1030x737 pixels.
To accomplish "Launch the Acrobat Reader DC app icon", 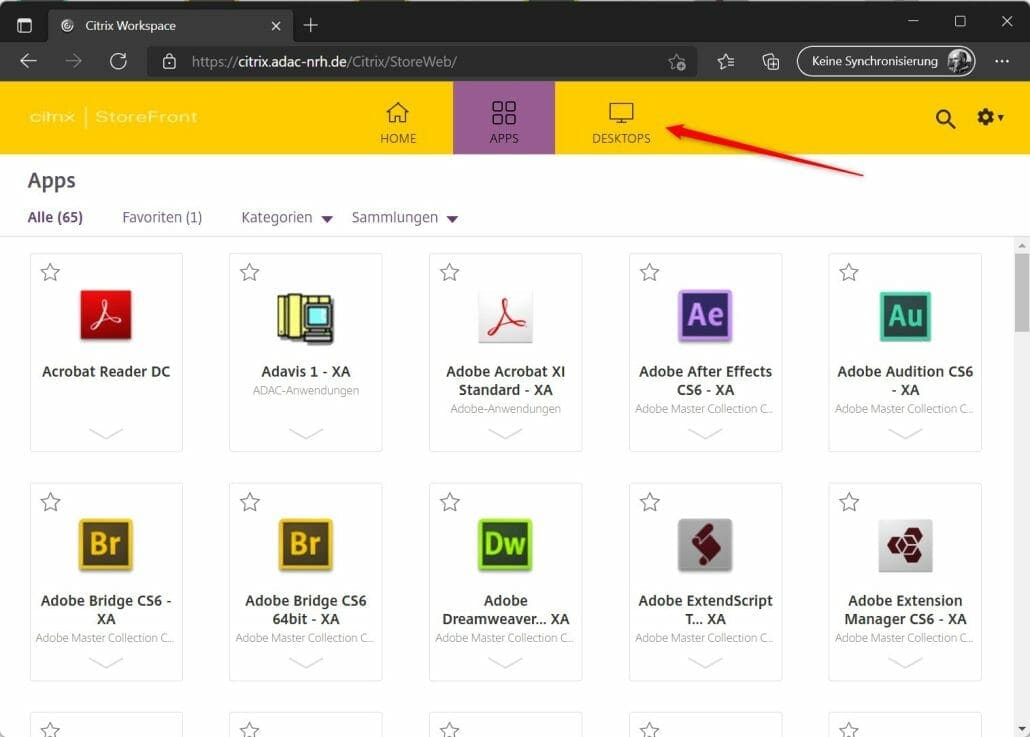I will click(x=106, y=315).
